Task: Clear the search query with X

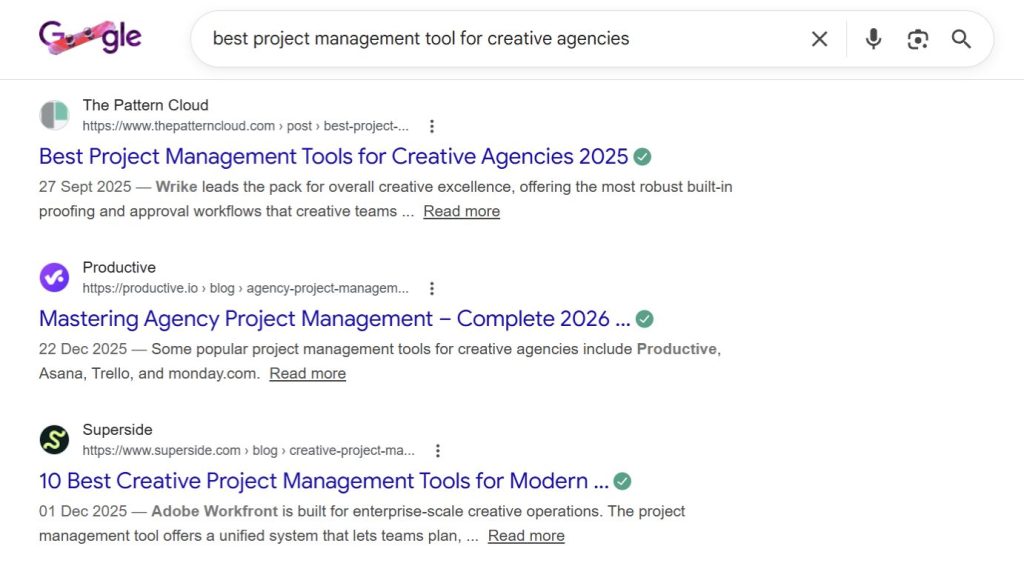Action: (x=819, y=39)
